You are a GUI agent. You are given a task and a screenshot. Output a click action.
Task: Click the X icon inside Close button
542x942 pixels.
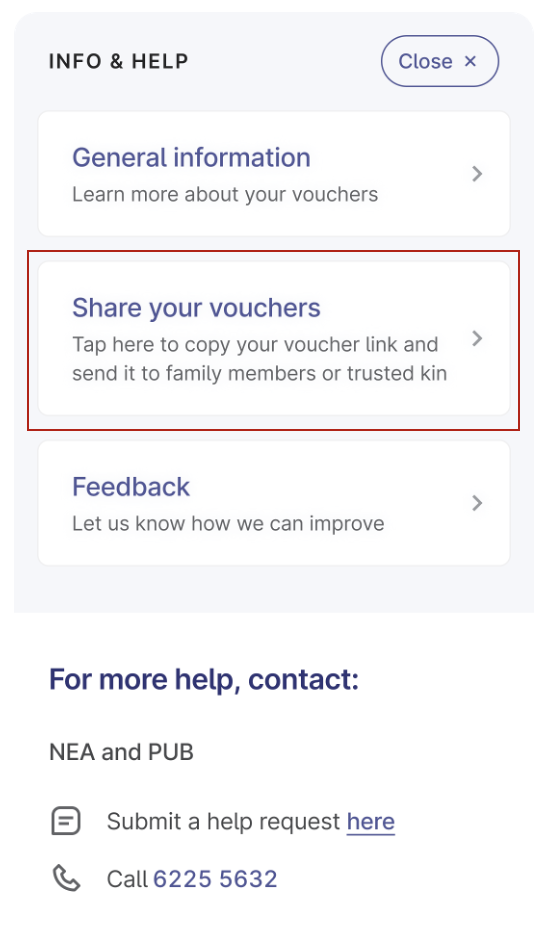(x=470, y=61)
